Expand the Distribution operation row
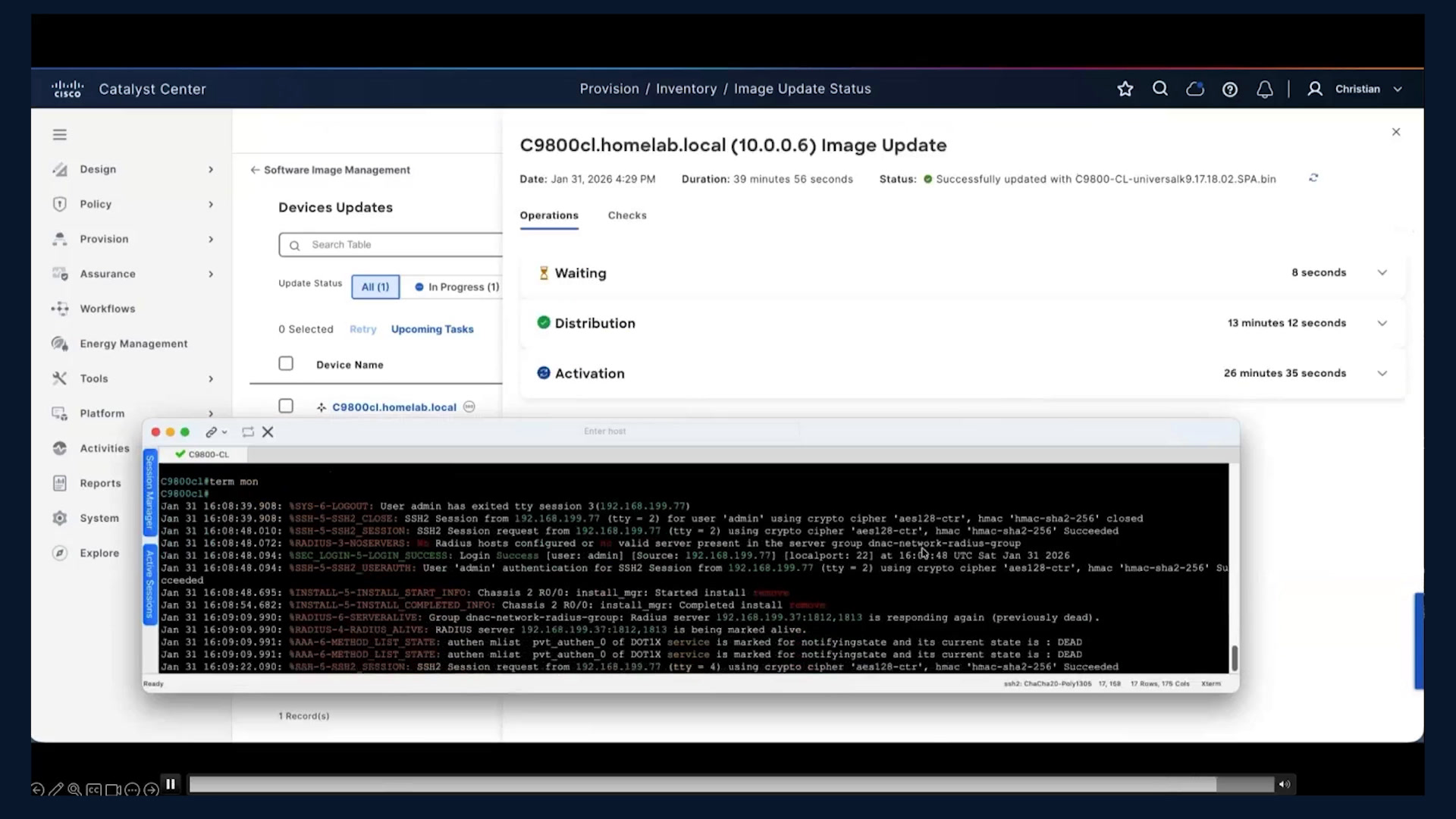 [1382, 323]
